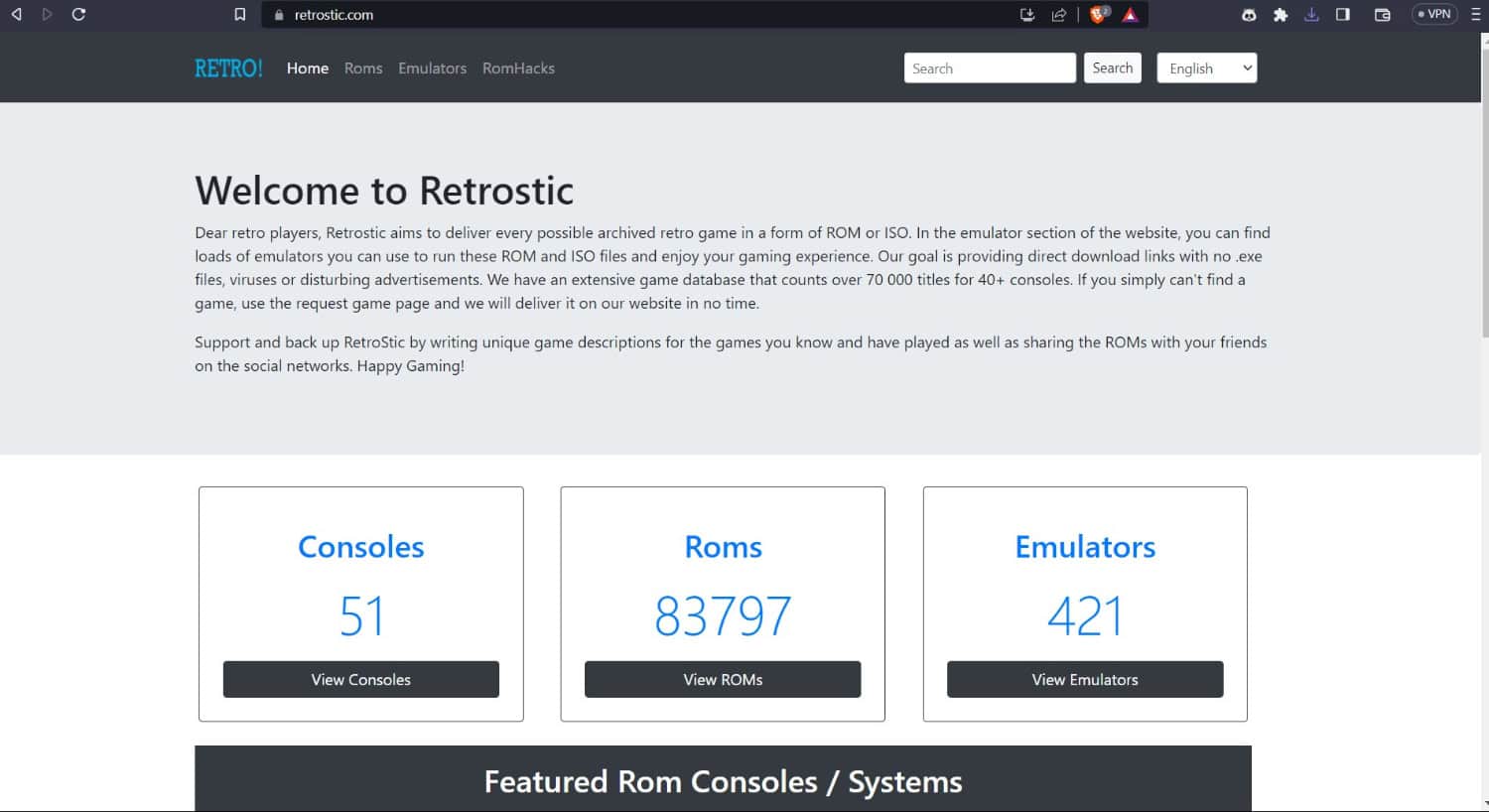Click the Consoles card heading

(361, 547)
